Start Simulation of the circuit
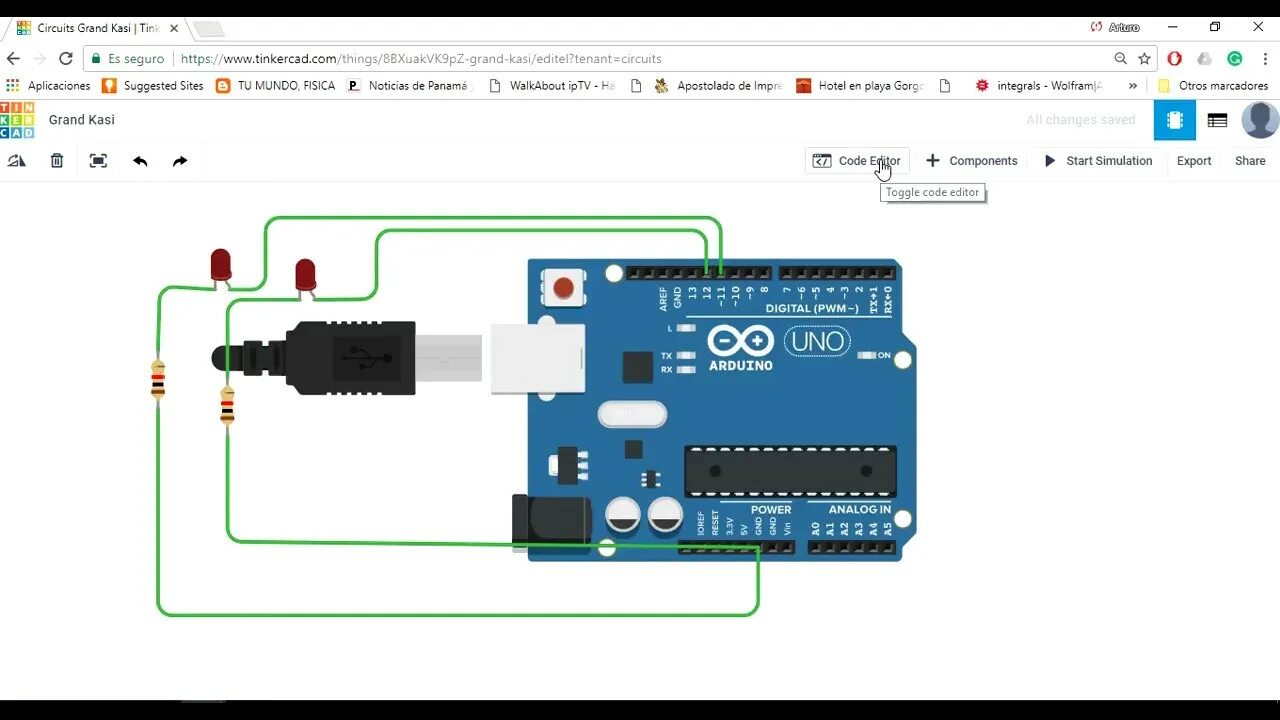This screenshot has height=720, width=1280. point(1098,160)
